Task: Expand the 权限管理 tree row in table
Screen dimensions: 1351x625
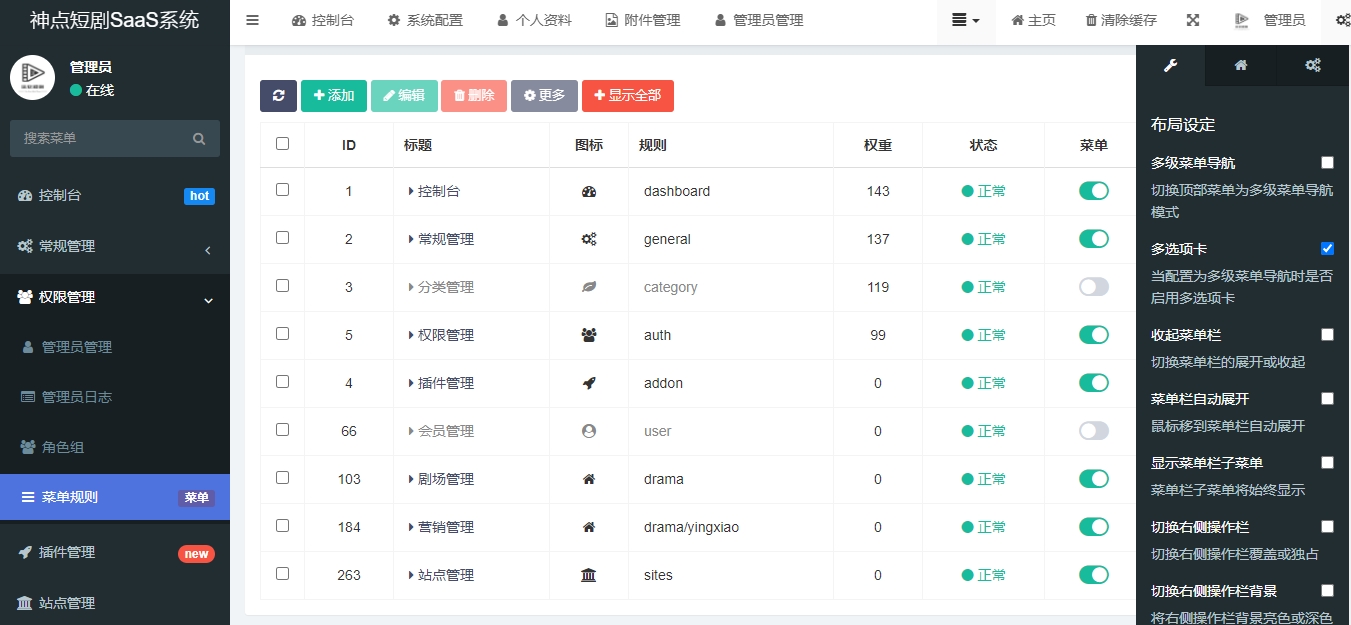Action: point(411,335)
